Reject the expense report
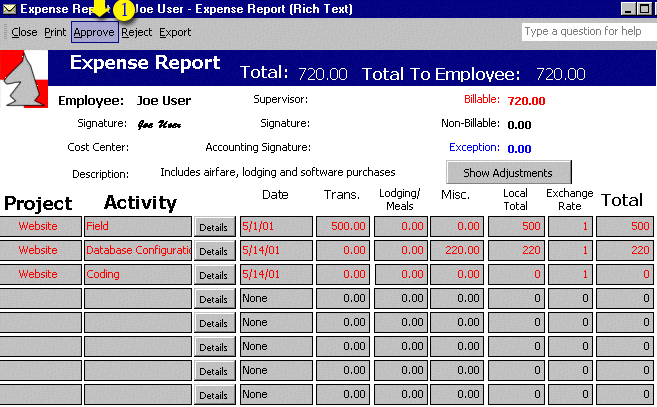This screenshot has width=657, height=407. pos(137,32)
